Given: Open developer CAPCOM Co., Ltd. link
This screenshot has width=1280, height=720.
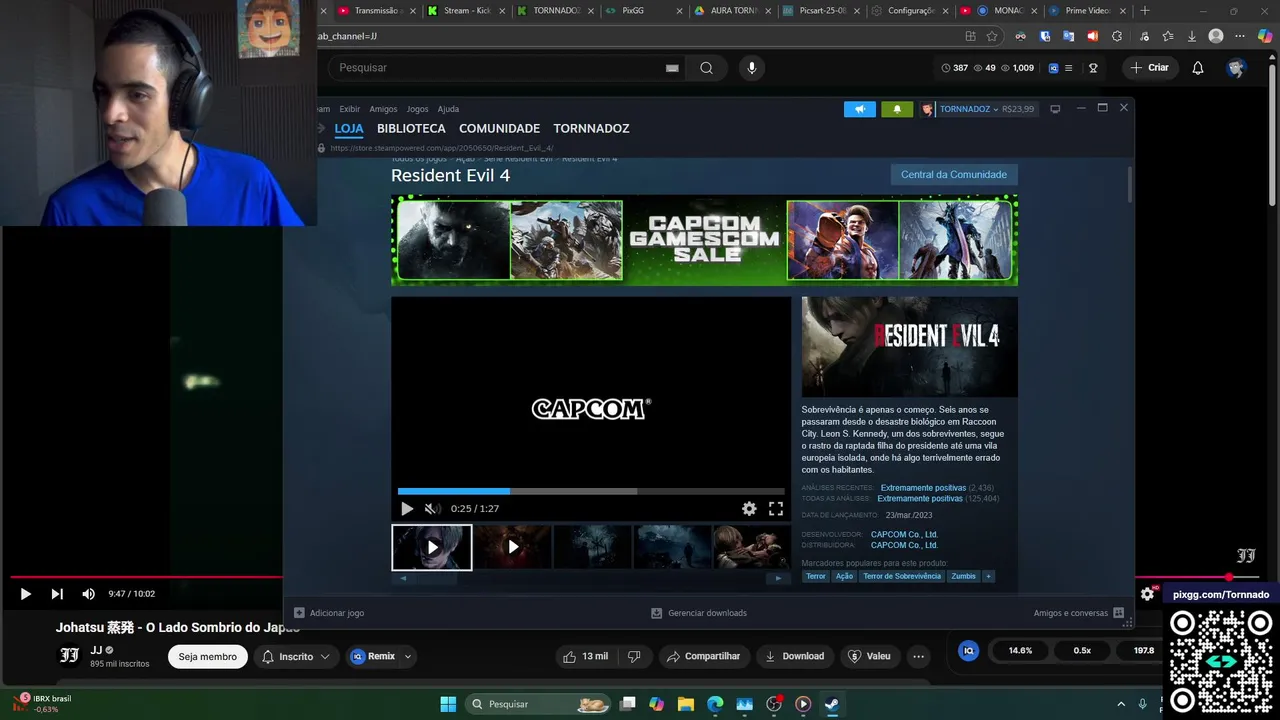Looking at the screenshot, I should point(904,535).
